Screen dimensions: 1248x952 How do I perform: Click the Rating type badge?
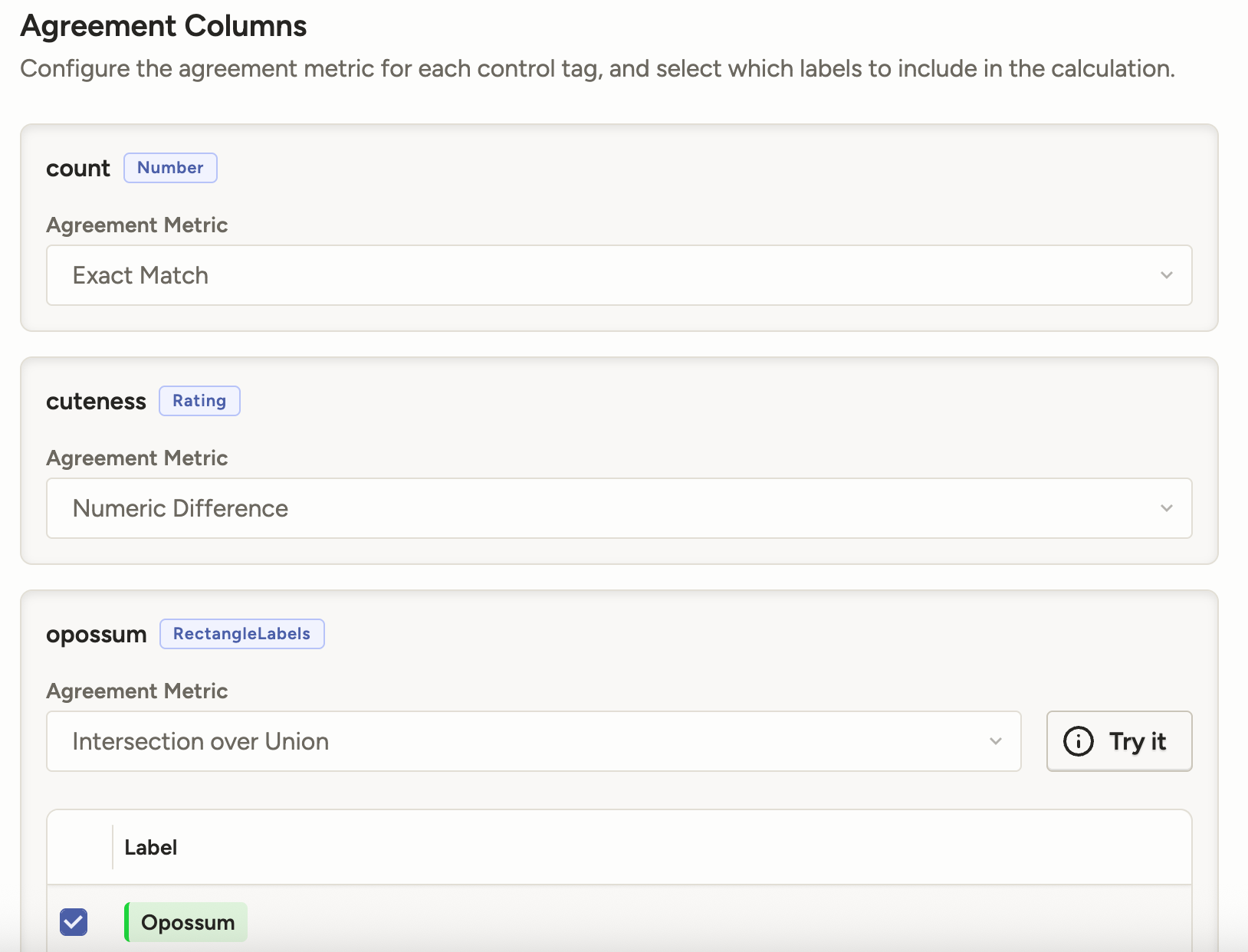pos(199,401)
